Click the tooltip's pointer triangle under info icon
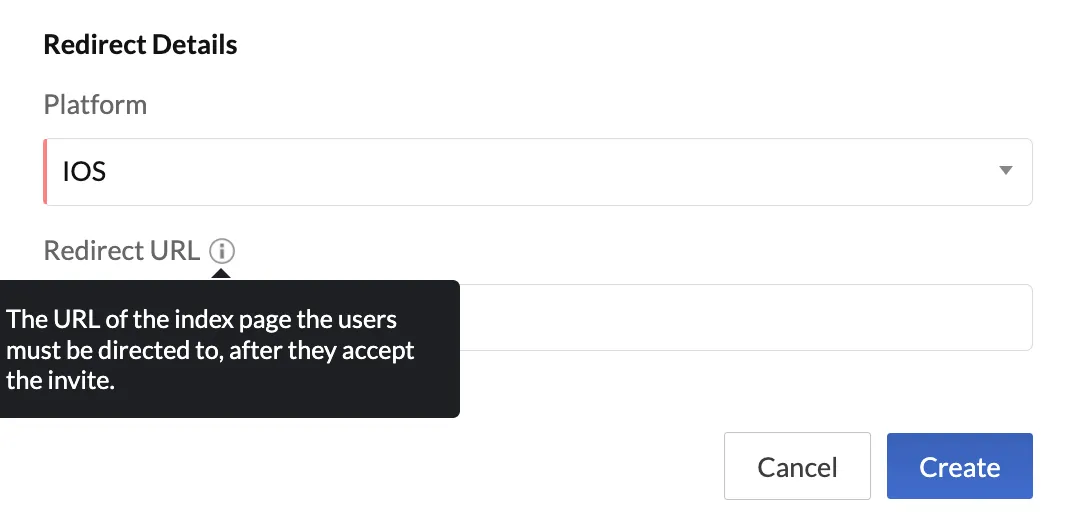1066x516 pixels. coord(222,274)
